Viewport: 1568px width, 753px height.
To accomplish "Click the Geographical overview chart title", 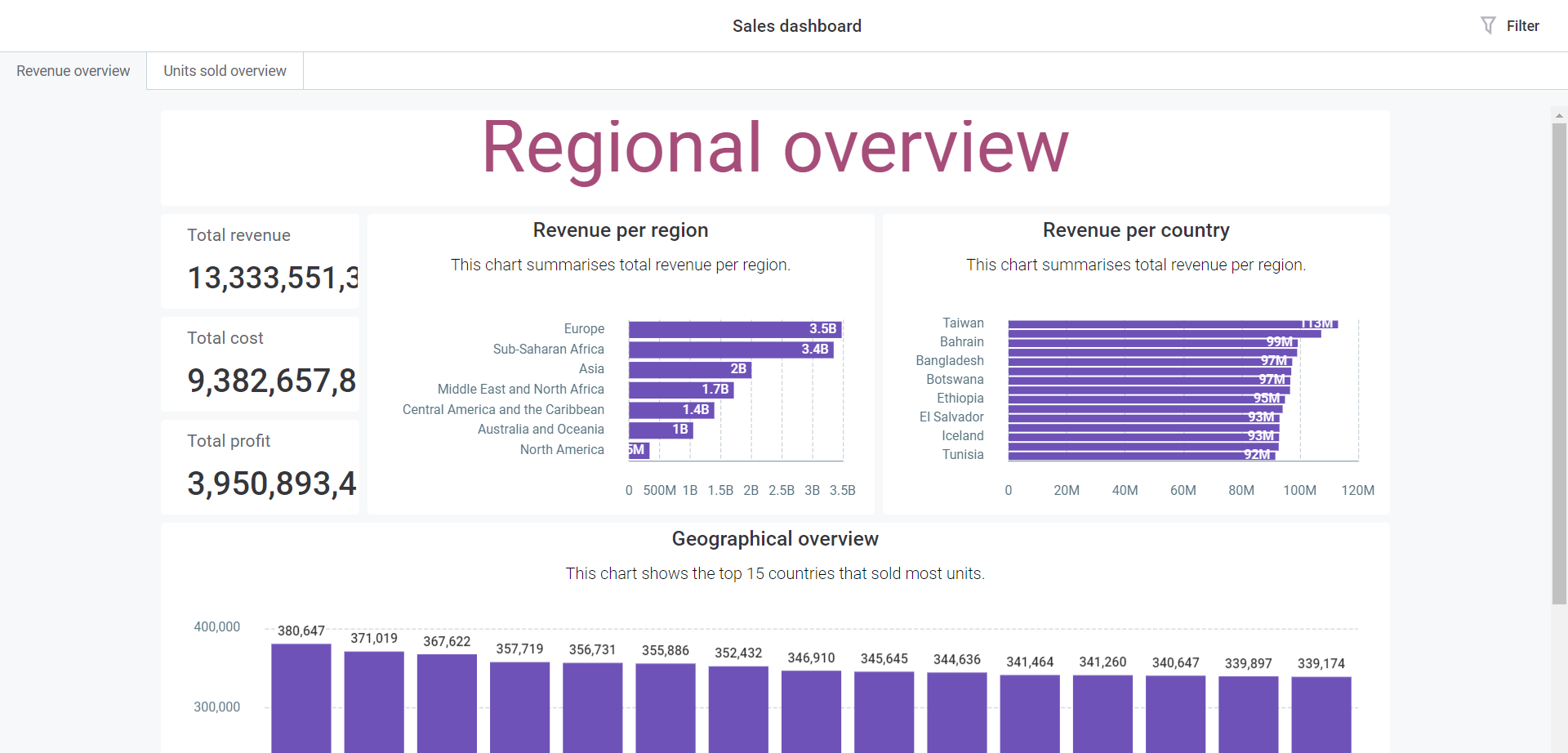I will click(x=775, y=538).
